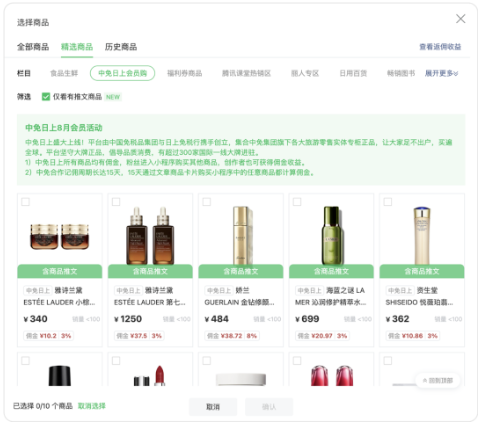The height and width of the screenshot is (427, 482).
Task: Click 含商品推文 banner on 海蓝之谜 product
Action: click(x=331, y=271)
